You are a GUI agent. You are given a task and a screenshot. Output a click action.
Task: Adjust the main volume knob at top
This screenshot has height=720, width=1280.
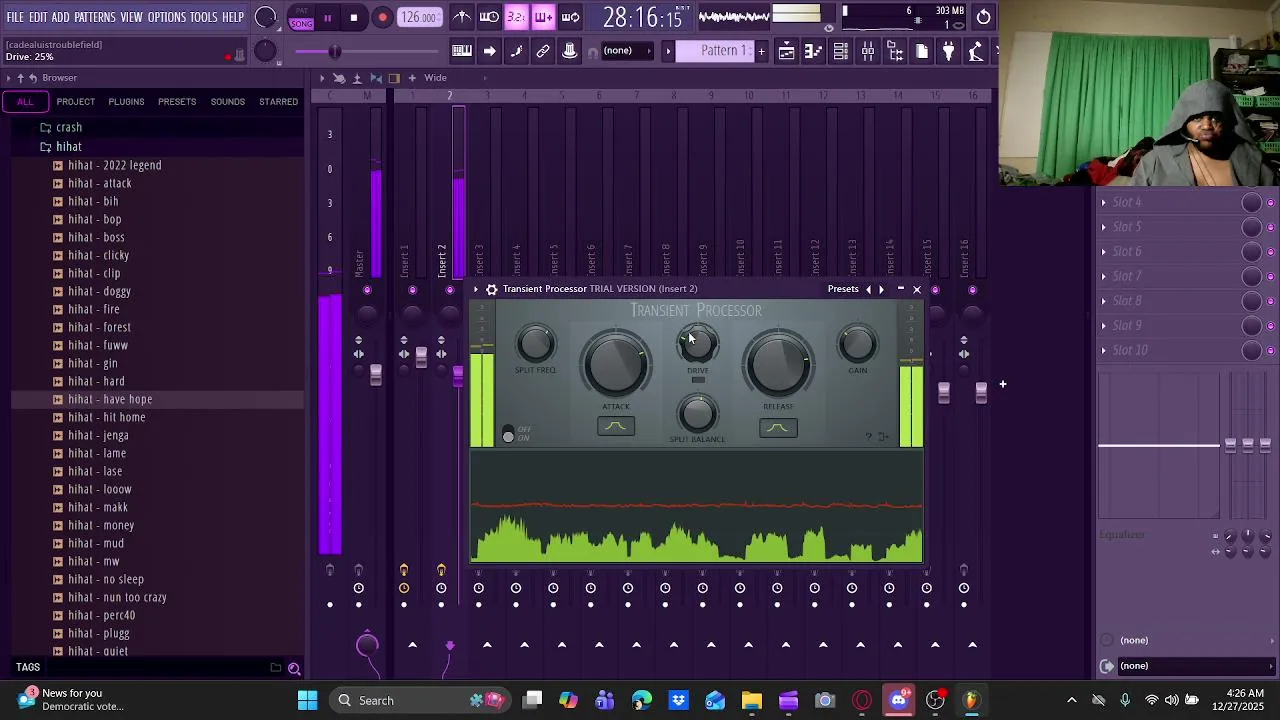pyautogui.click(x=266, y=17)
